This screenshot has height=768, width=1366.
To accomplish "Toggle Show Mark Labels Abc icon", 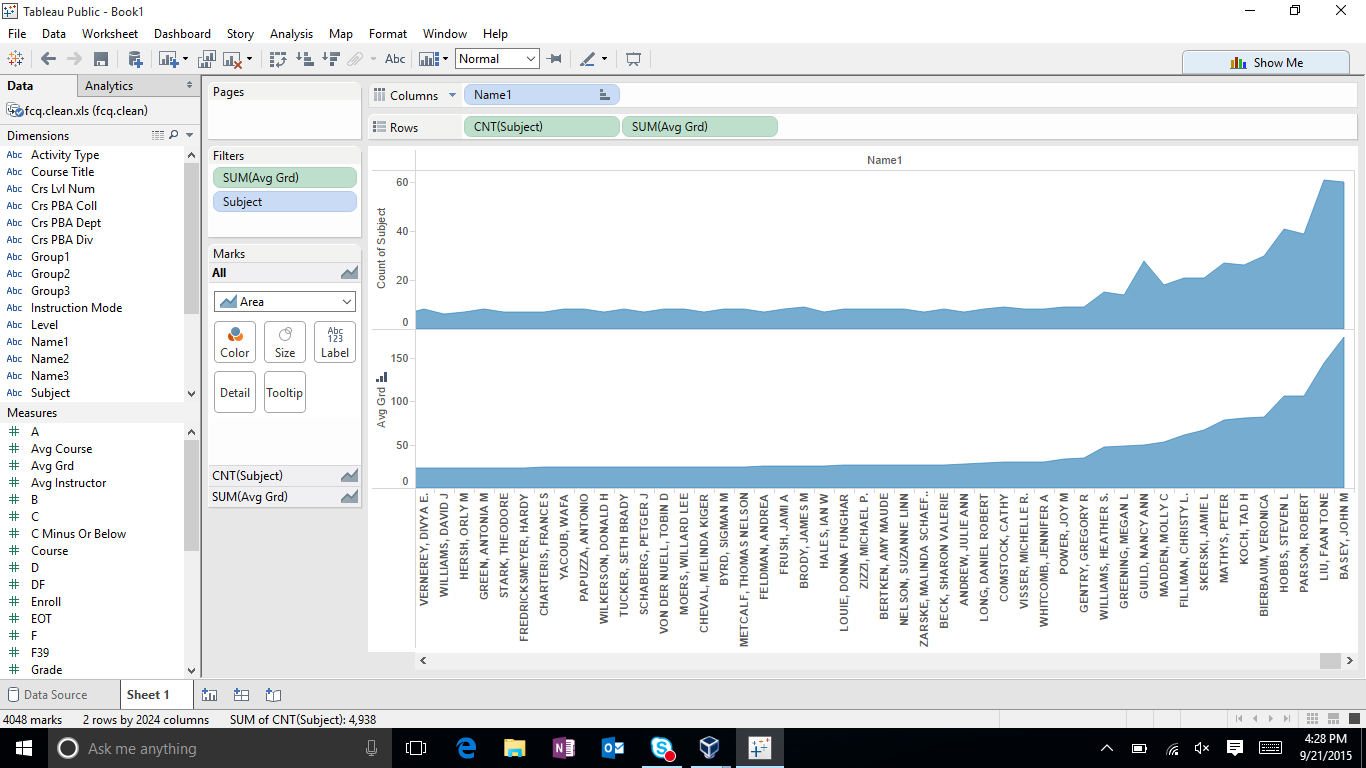I will coord(396,59).
